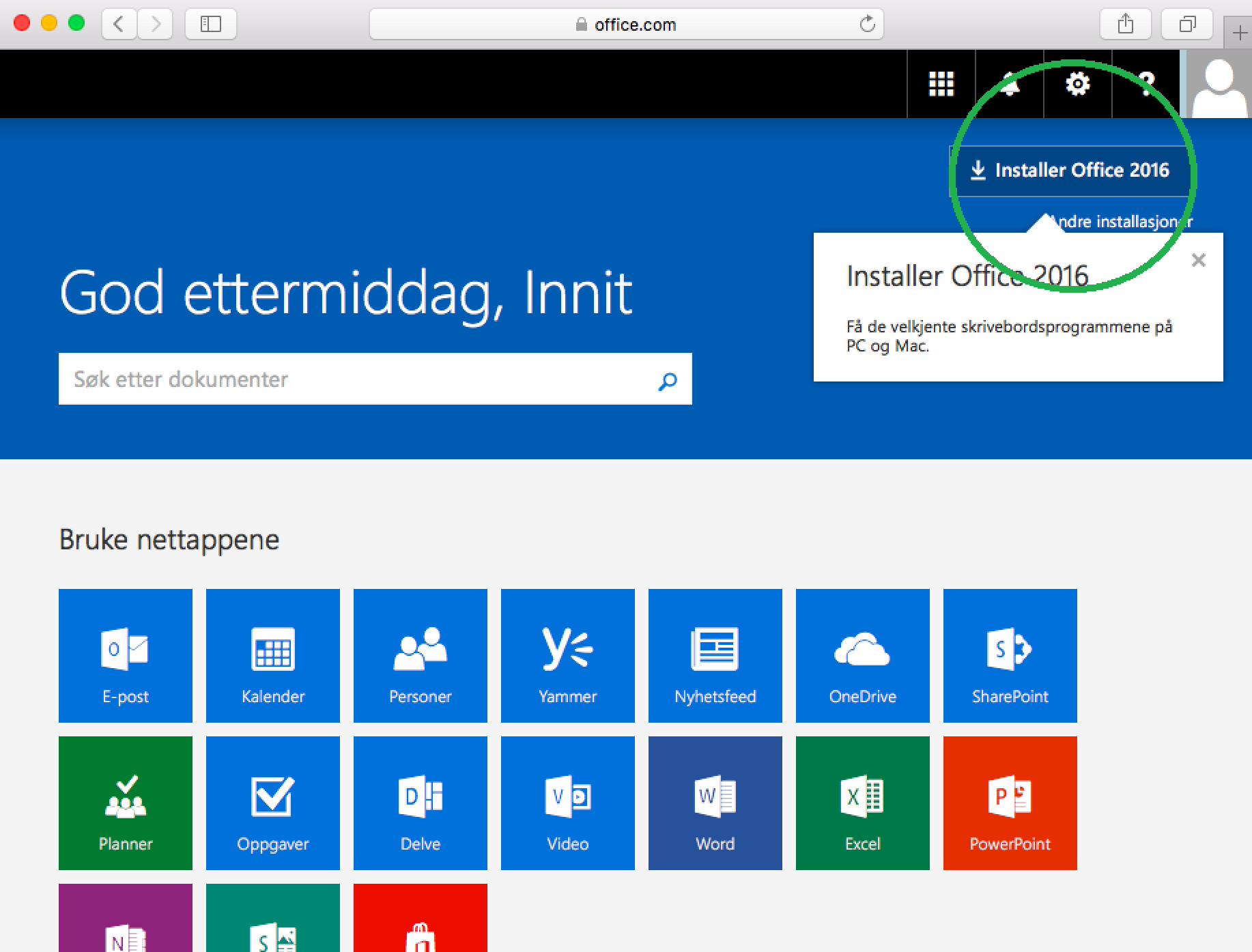Open Andre installasjoner link

point(1121,221)
